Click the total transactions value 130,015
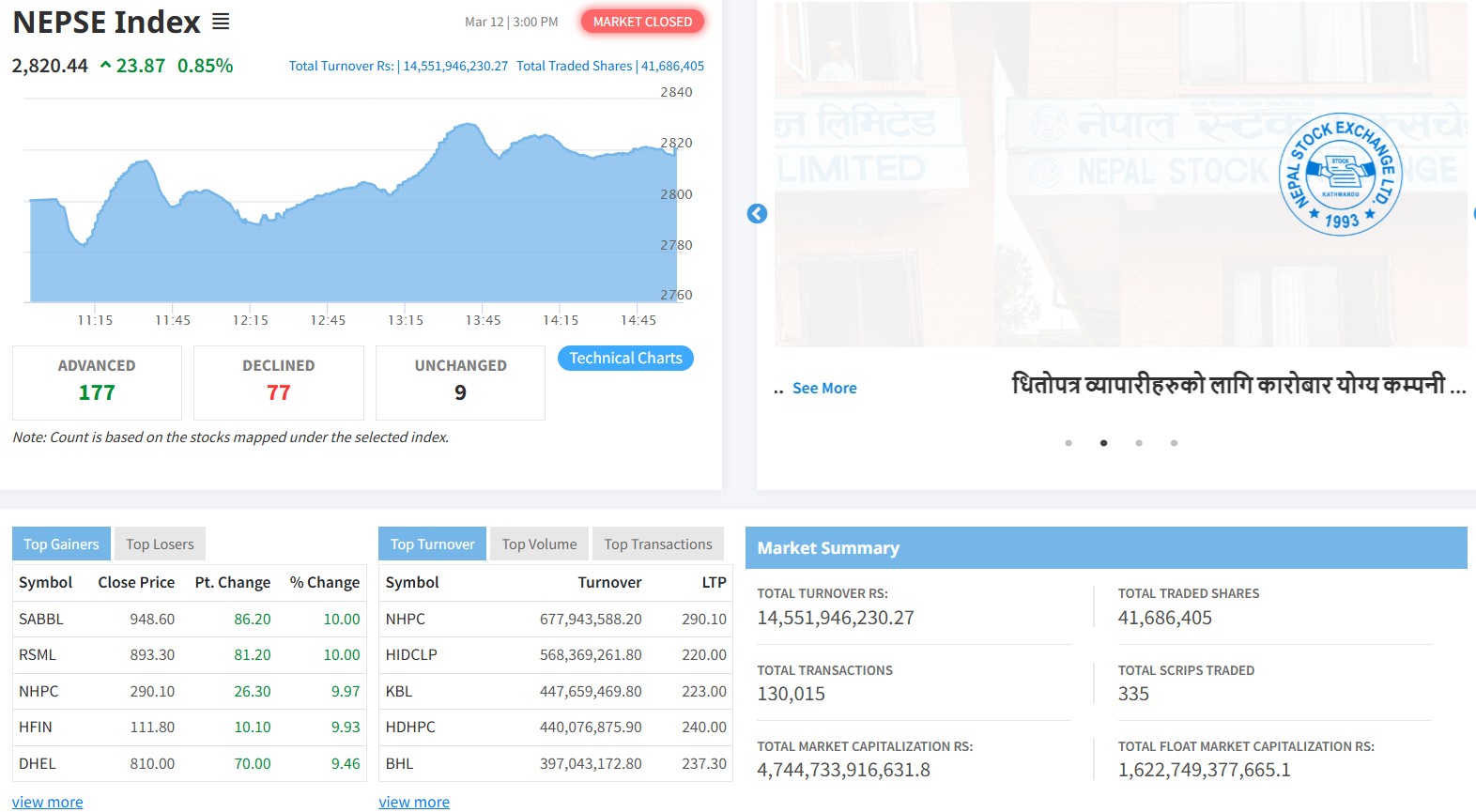Screen dimensions: 1476x812 click(792, 695)
